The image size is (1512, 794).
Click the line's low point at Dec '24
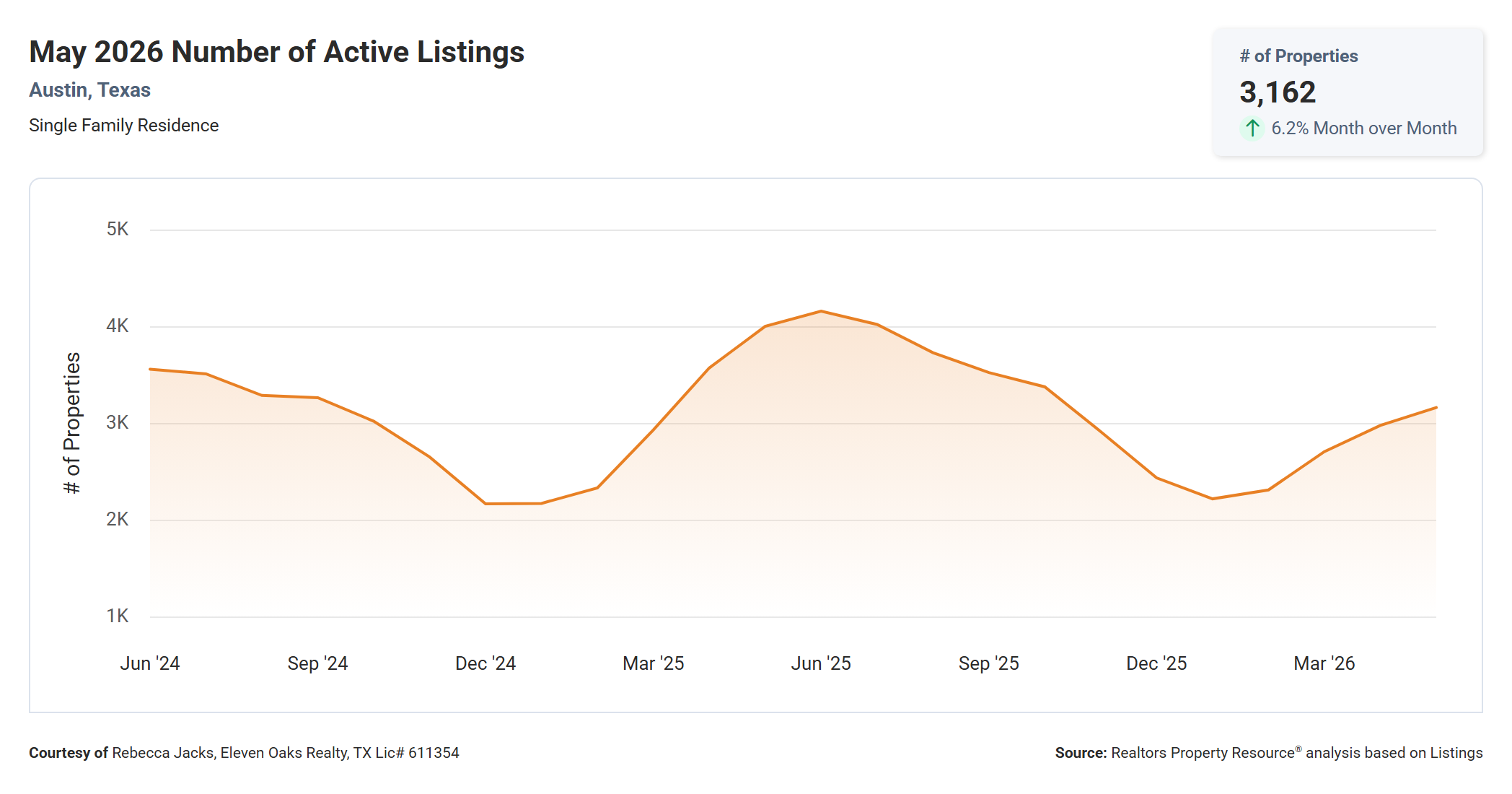[x=485, y=504]
